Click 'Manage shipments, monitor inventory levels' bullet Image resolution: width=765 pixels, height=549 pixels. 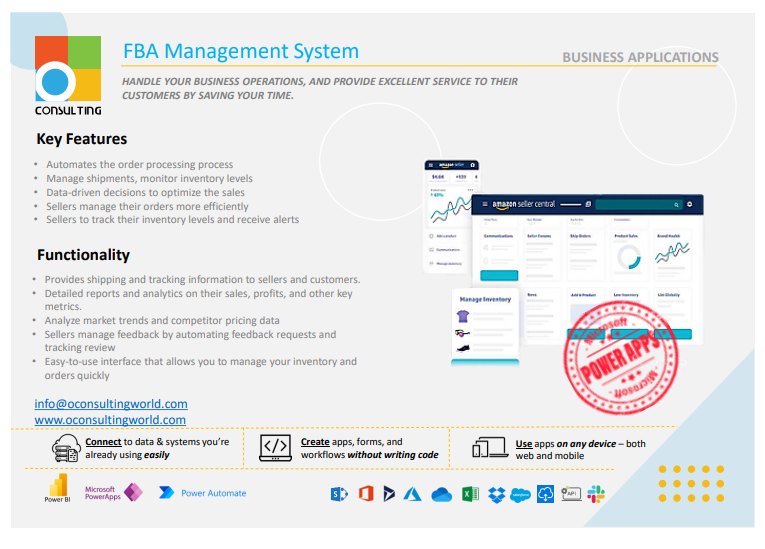click(x=149, y=179)
